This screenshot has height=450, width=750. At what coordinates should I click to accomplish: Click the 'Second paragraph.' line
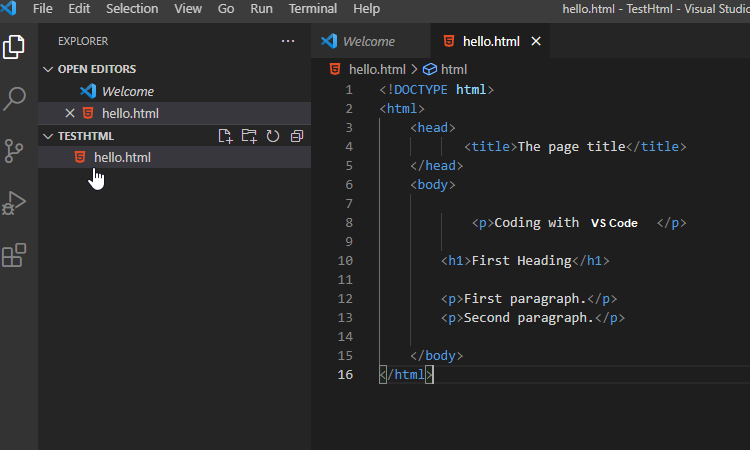point(532,318)
